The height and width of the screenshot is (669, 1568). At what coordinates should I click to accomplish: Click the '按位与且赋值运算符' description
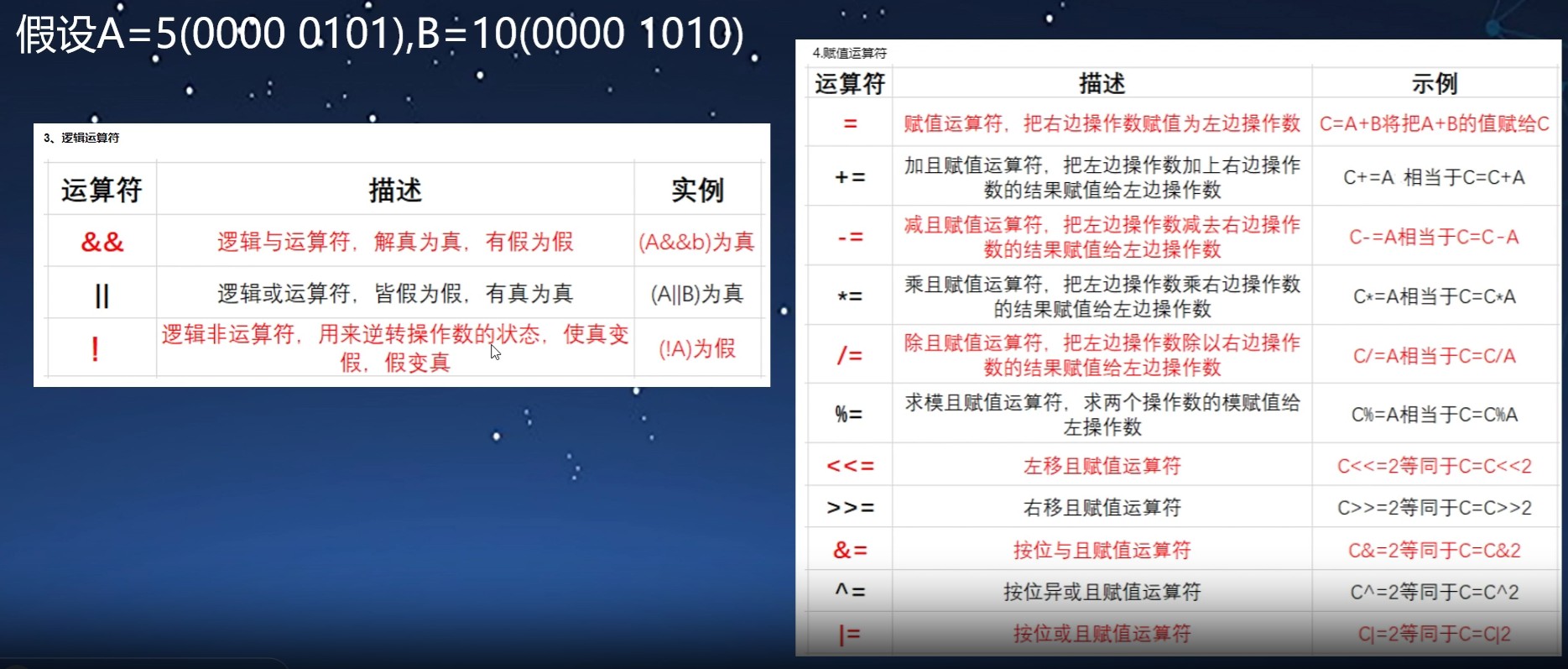point(1102,551)
